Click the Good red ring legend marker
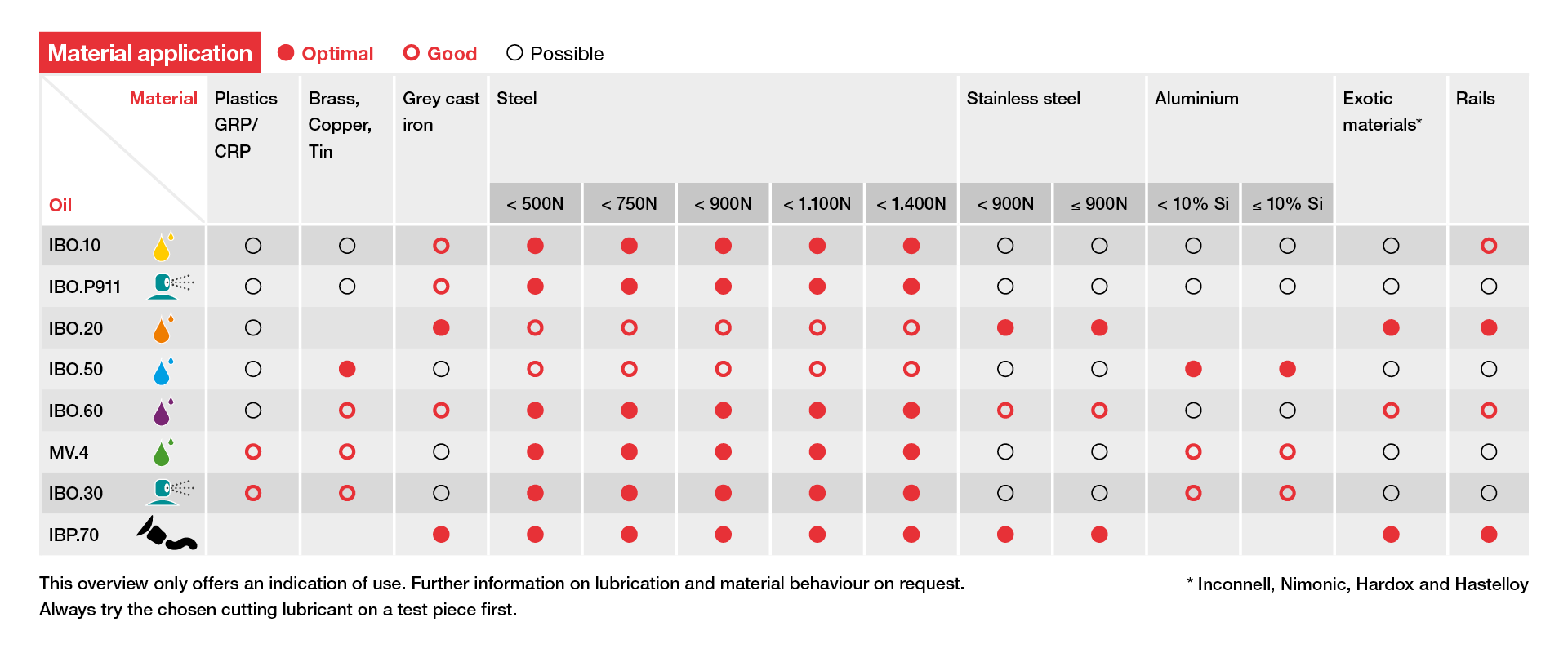The height and width of the screenshot is (653, 1568). tap(412, 53)
